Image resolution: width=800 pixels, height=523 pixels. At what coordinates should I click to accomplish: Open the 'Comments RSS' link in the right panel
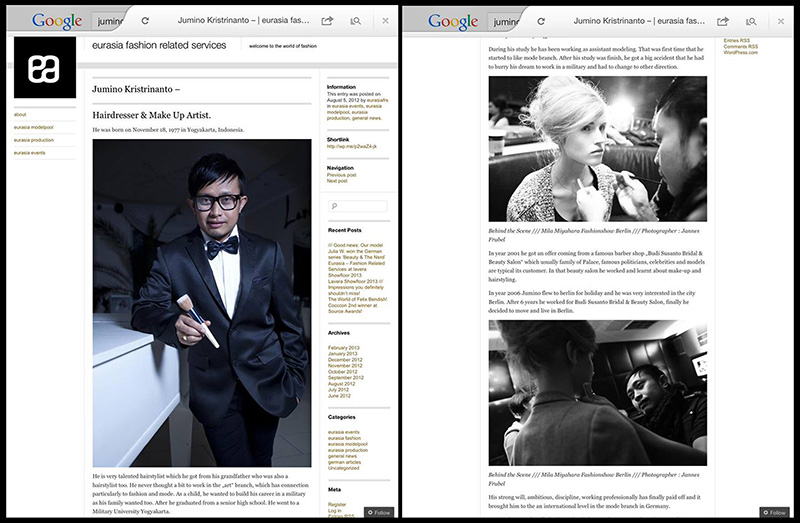click(739, 46)
